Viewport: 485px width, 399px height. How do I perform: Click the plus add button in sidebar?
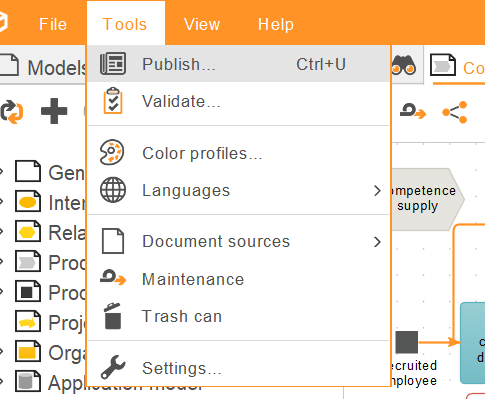coord(54,111)
